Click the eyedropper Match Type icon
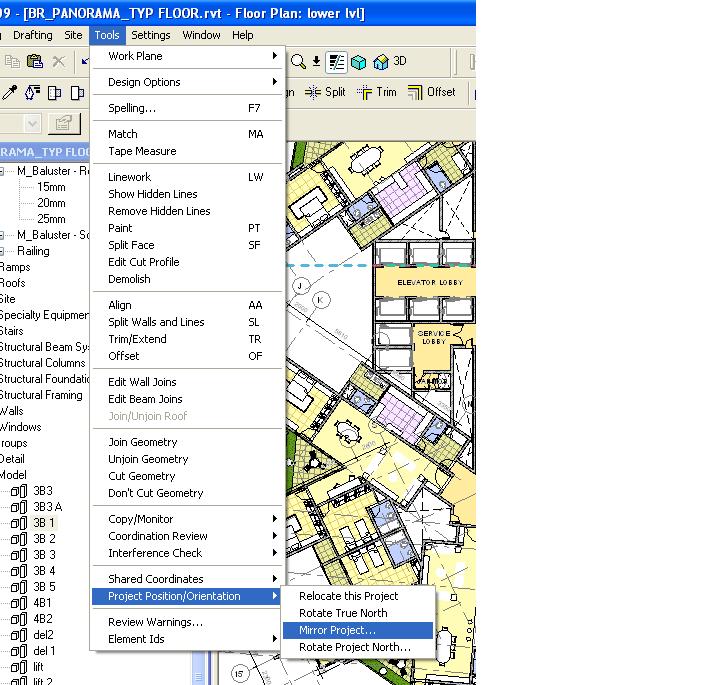The height and width of the screenshot is (685, 720). tap(10, 93)
